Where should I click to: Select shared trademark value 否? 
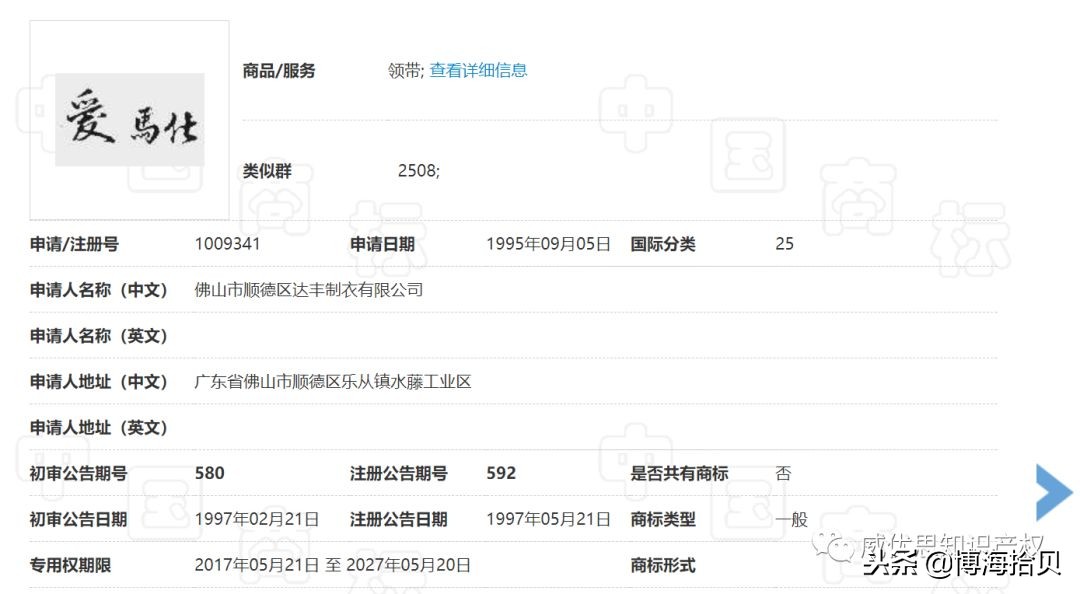point(783,473)
